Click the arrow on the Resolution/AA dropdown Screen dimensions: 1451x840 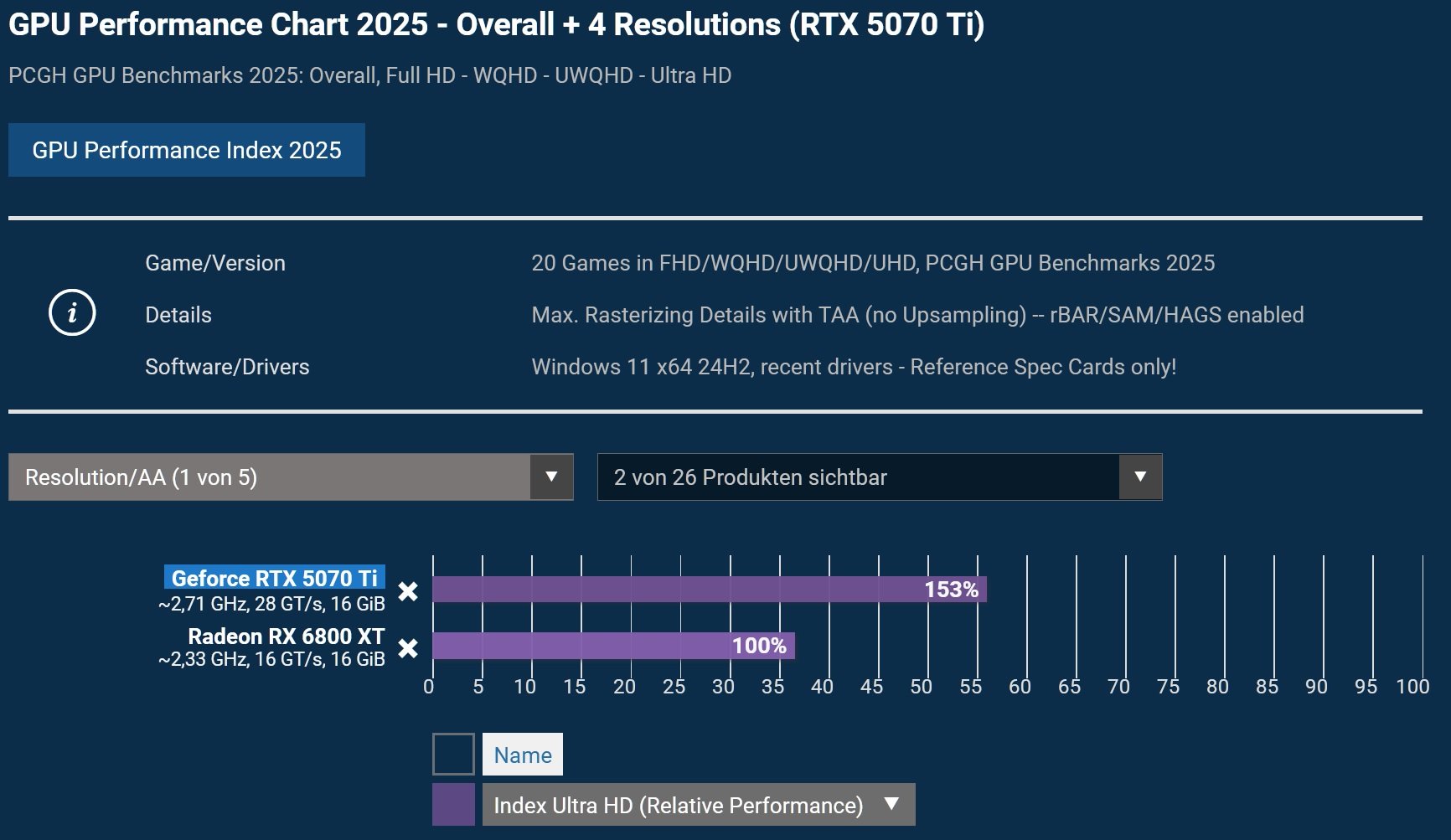[x=551, y=477]
